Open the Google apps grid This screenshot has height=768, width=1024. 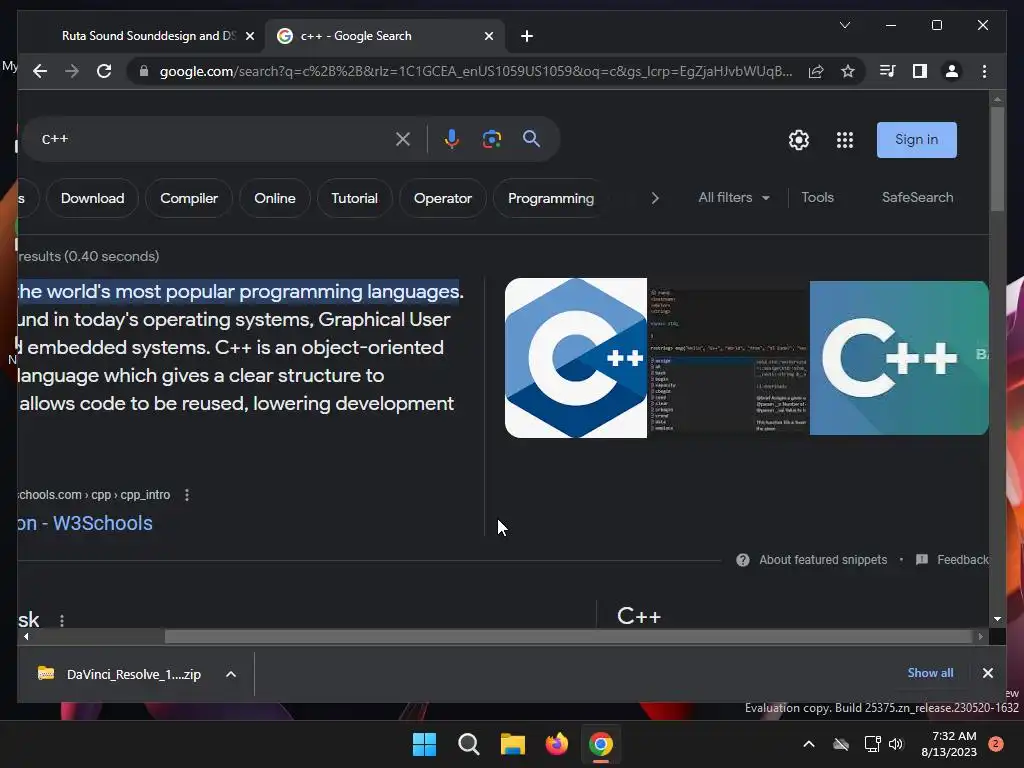coord(844,140)
